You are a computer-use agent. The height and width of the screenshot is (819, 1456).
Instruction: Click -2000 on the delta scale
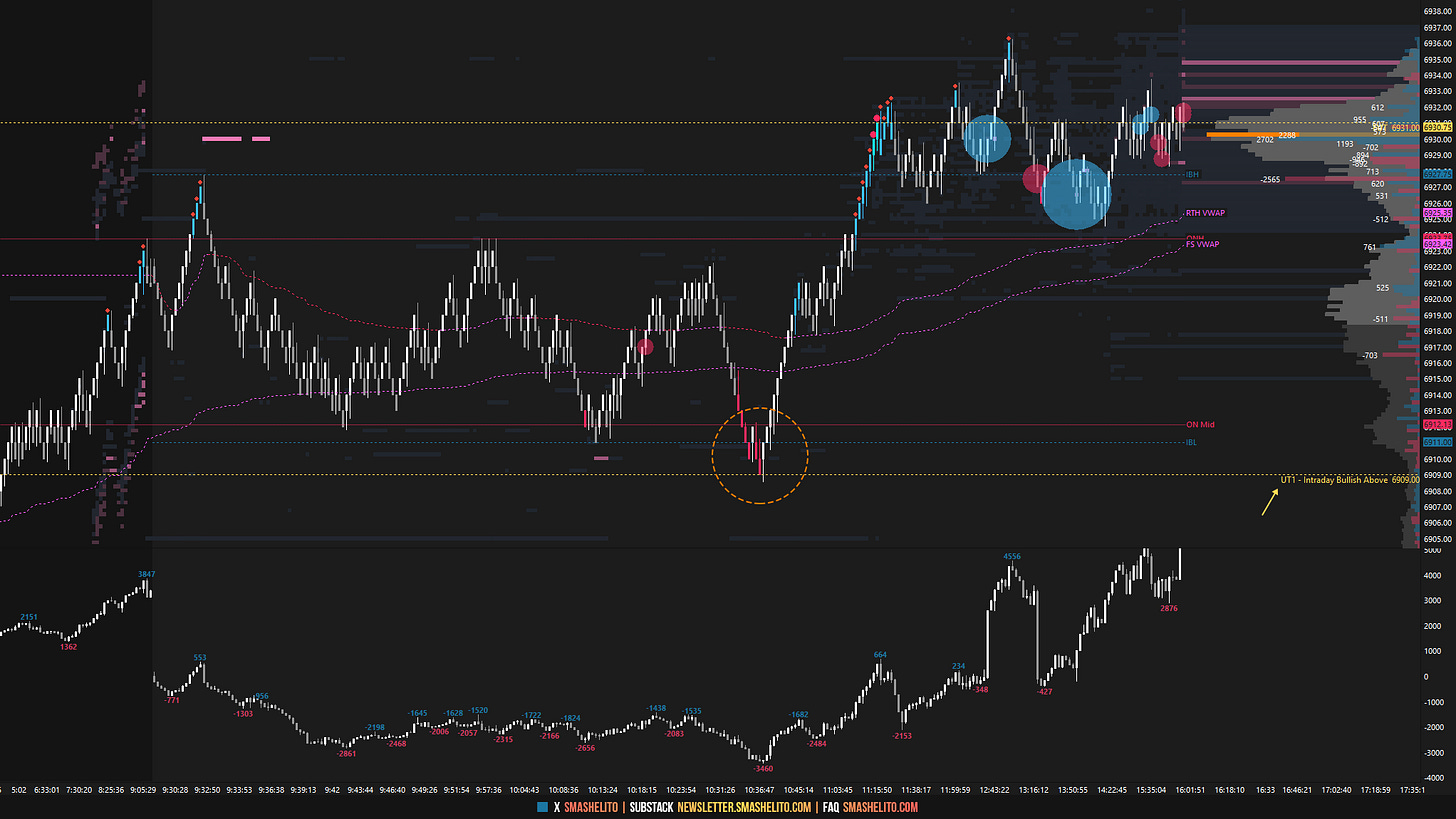(1434, 727)
